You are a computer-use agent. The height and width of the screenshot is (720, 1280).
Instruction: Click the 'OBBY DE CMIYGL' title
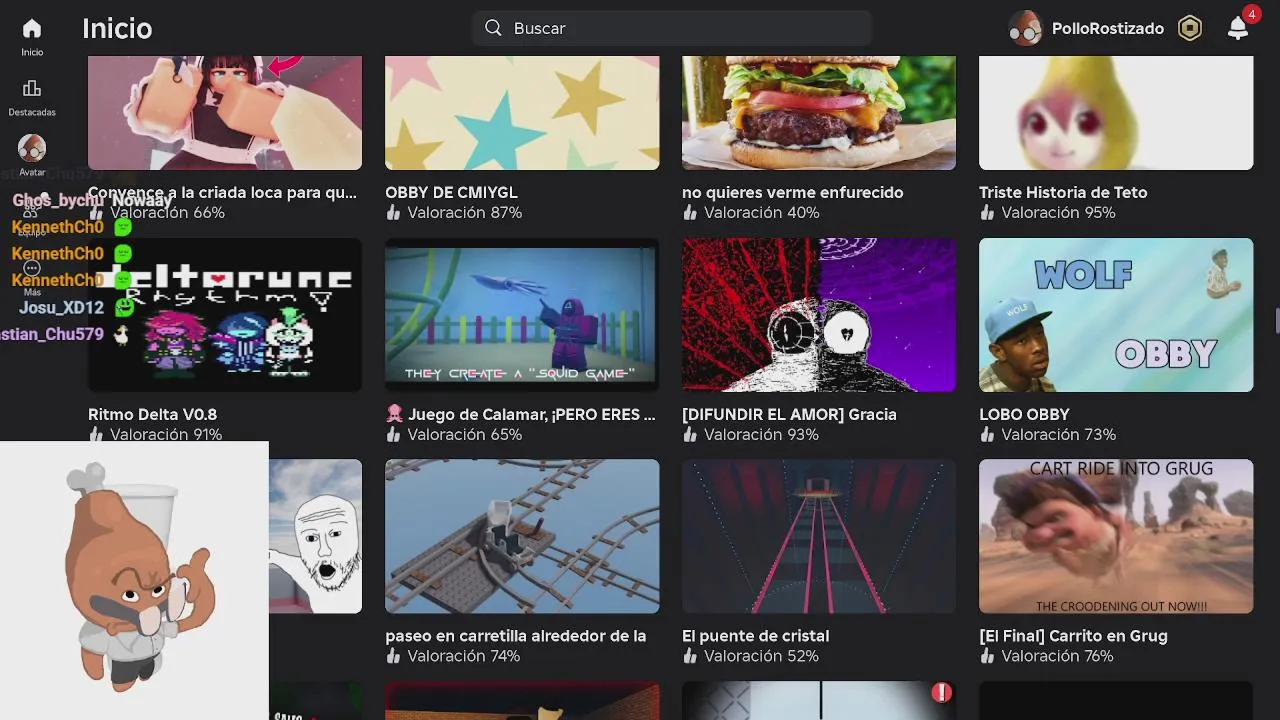(451, 192)
